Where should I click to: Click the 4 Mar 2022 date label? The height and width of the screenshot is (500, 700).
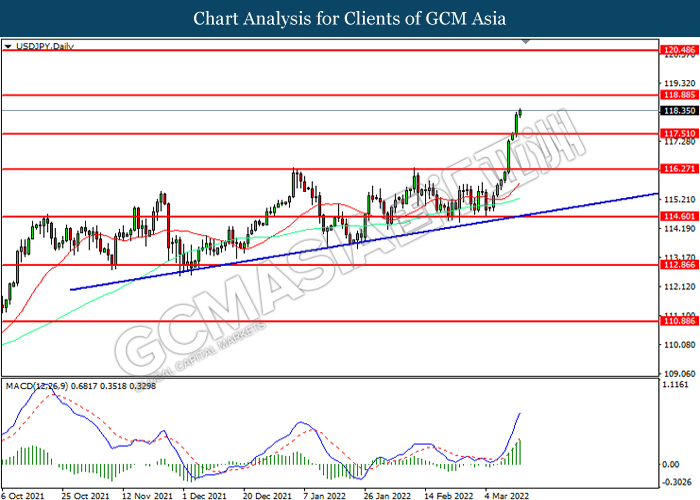tap(506, 496)
